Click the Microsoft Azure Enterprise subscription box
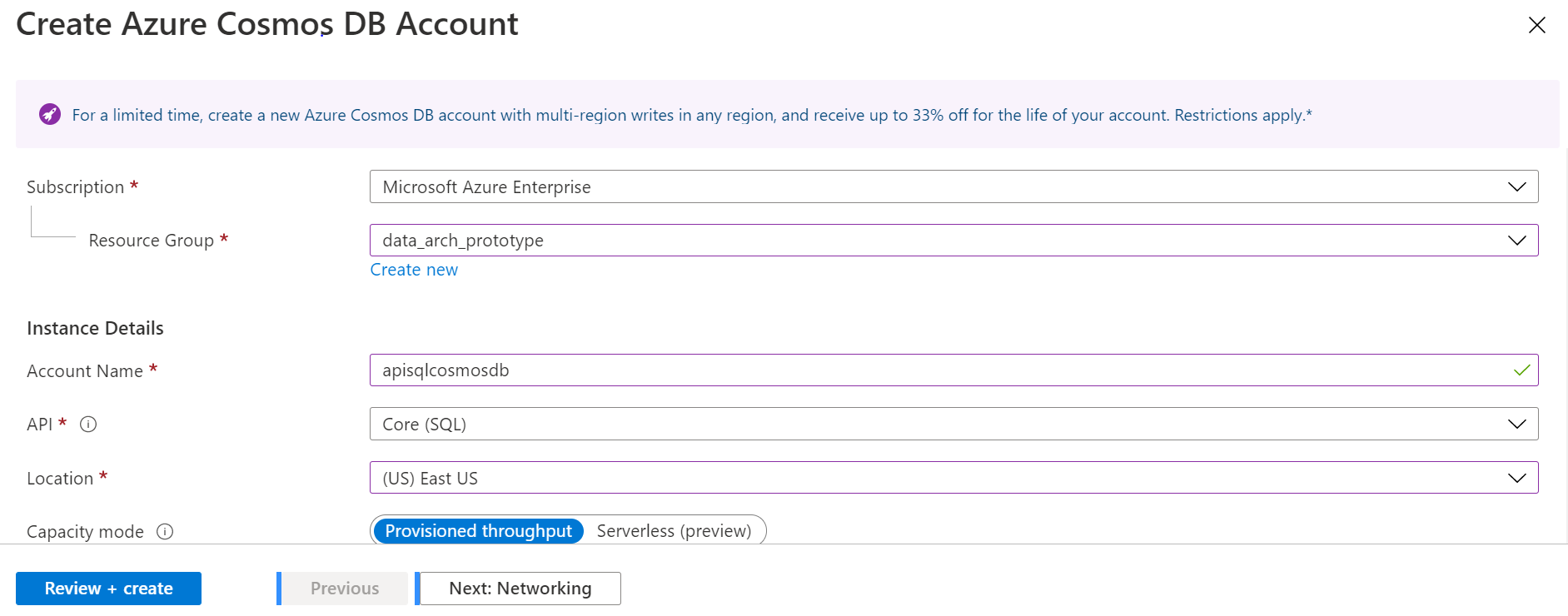The width and height of the screenshot is (1568, 616). (916, 187)
